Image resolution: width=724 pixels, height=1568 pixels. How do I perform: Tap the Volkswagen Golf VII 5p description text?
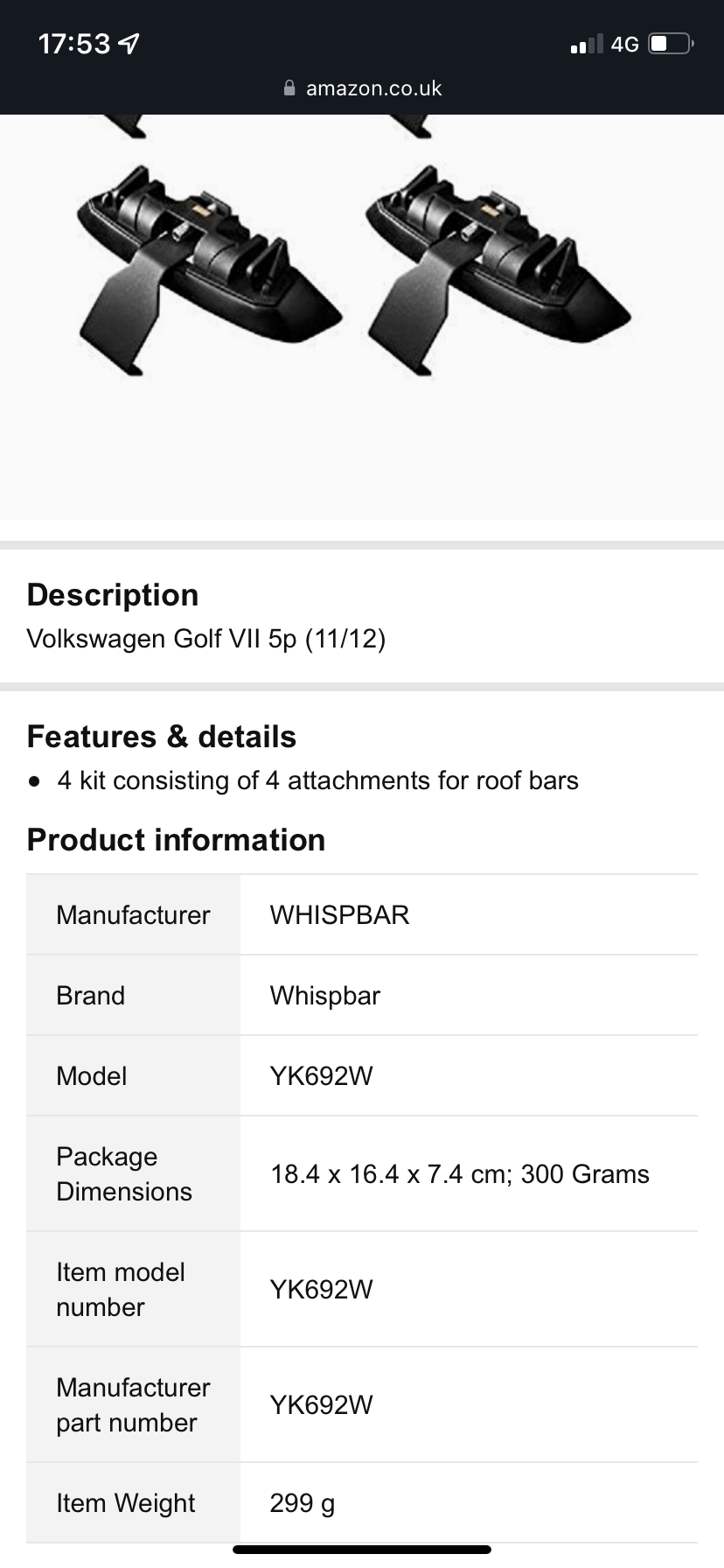[x=206, y=639]
